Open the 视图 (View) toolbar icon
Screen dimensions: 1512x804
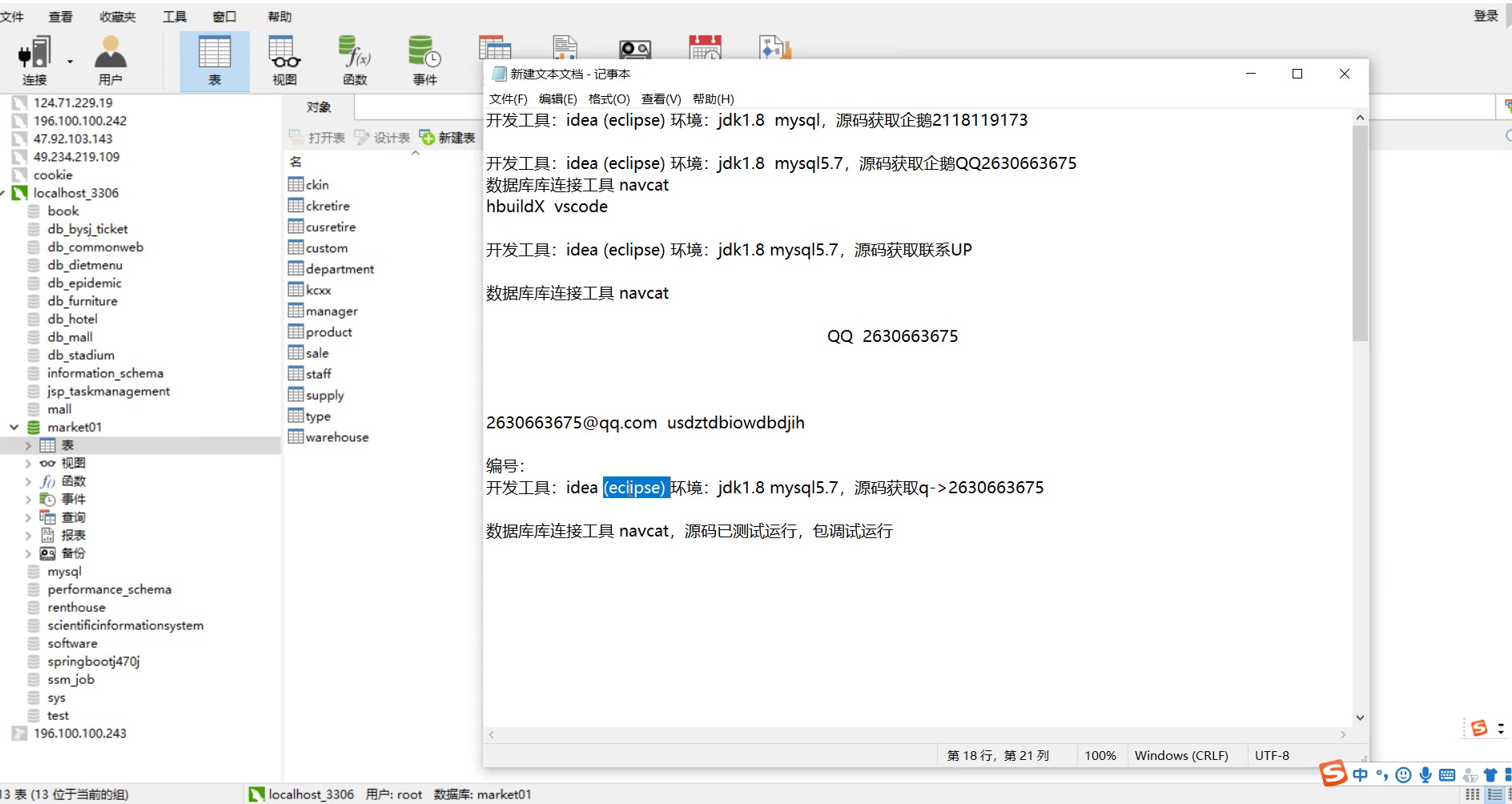coord(284,61)
